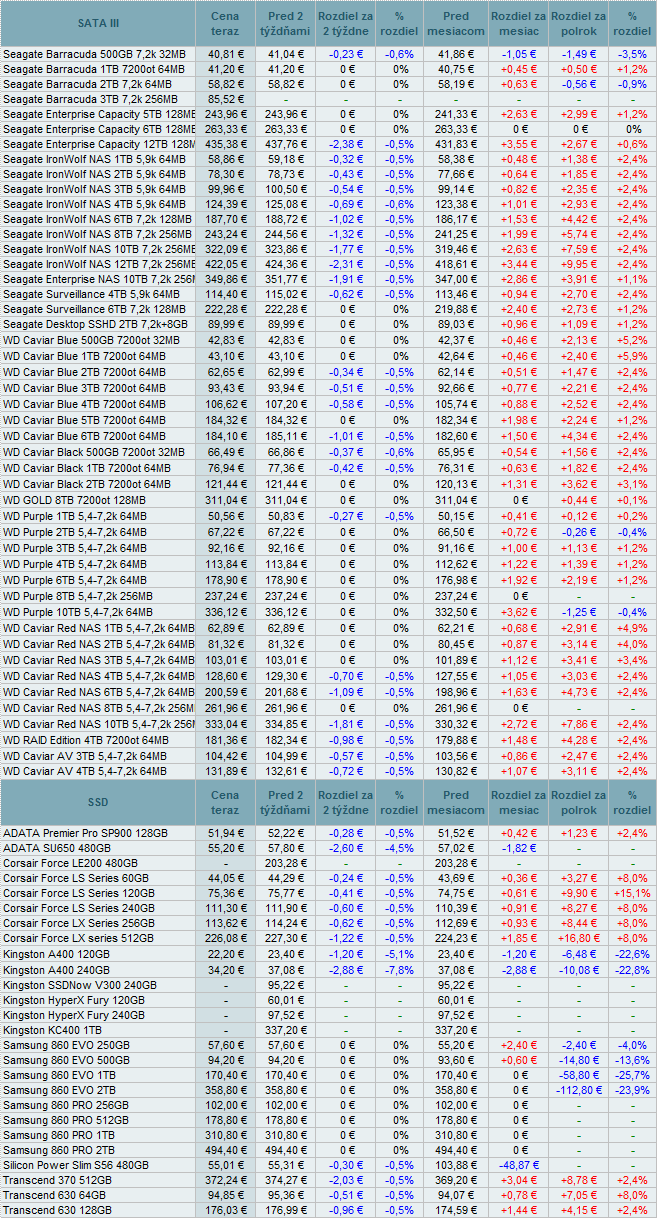Select month-ago price 103,88 € of Silicon Power
The height and width of the screenshot is (1218, 657).
click(456, 1165)
